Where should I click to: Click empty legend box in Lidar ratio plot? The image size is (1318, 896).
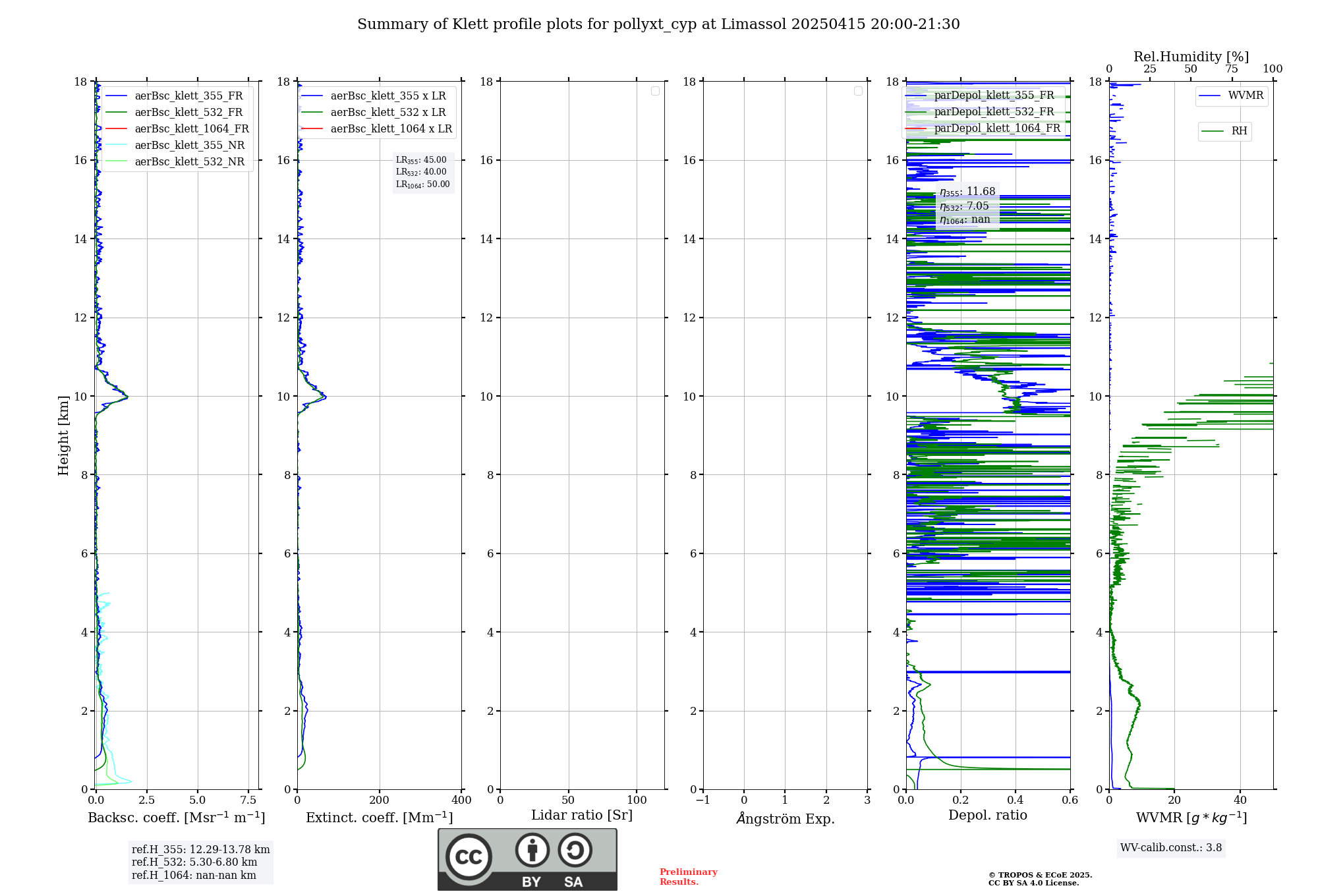click(655, 91)
